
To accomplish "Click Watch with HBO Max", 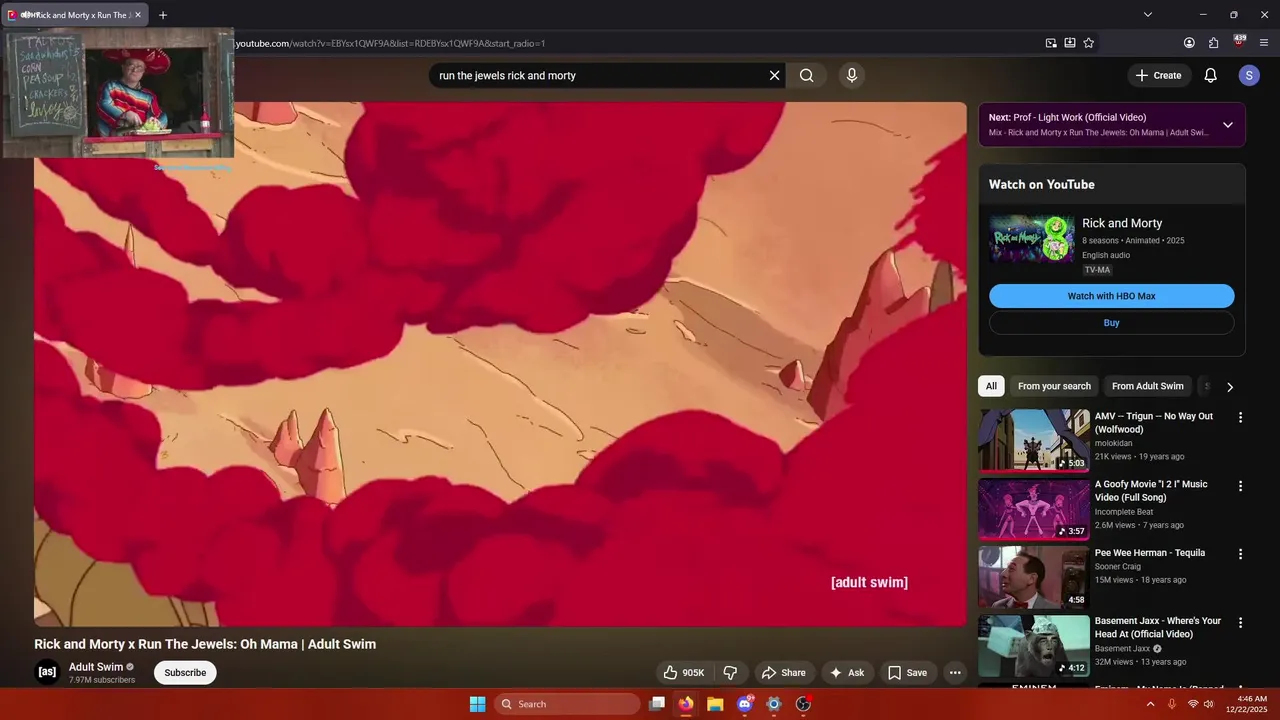I will click(x=1111, y=296).
